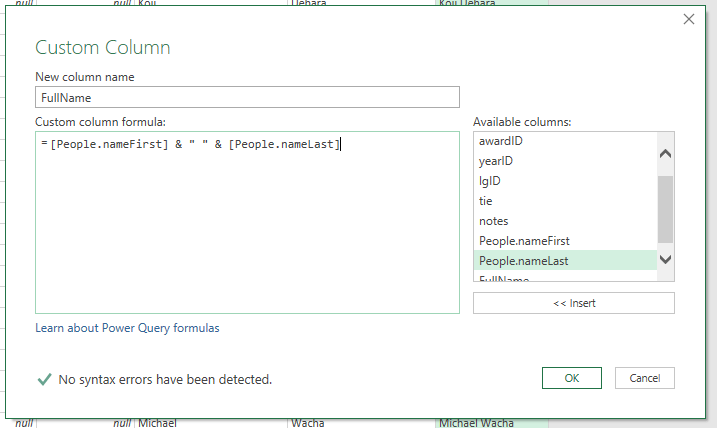Pick the tie column
717x428 pixels.
click(x=486, y=201)
